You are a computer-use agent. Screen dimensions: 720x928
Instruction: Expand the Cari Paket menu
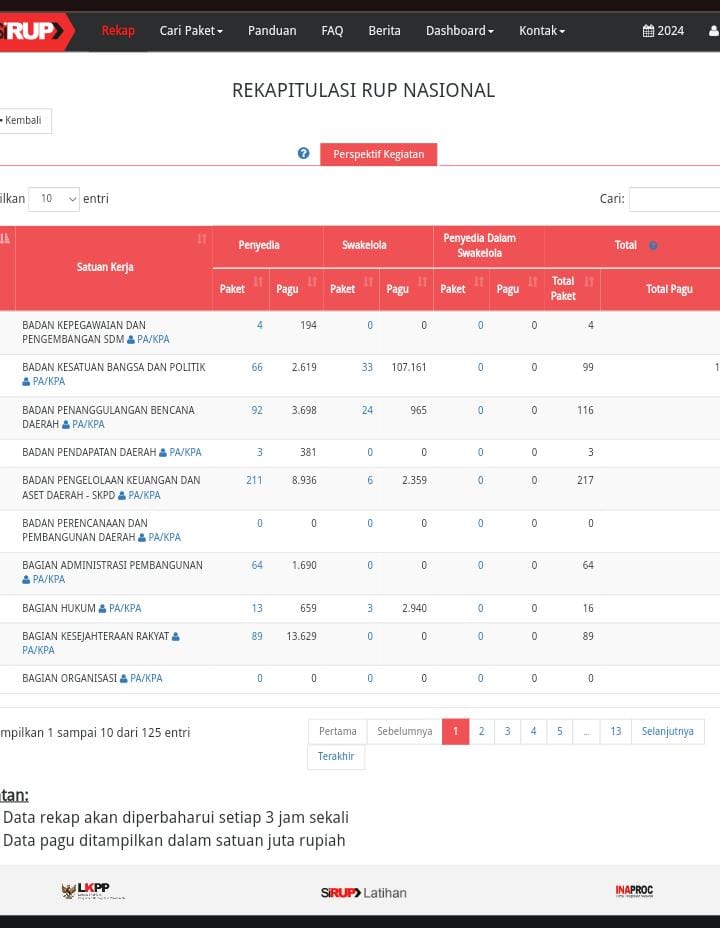tap(191, 31)
